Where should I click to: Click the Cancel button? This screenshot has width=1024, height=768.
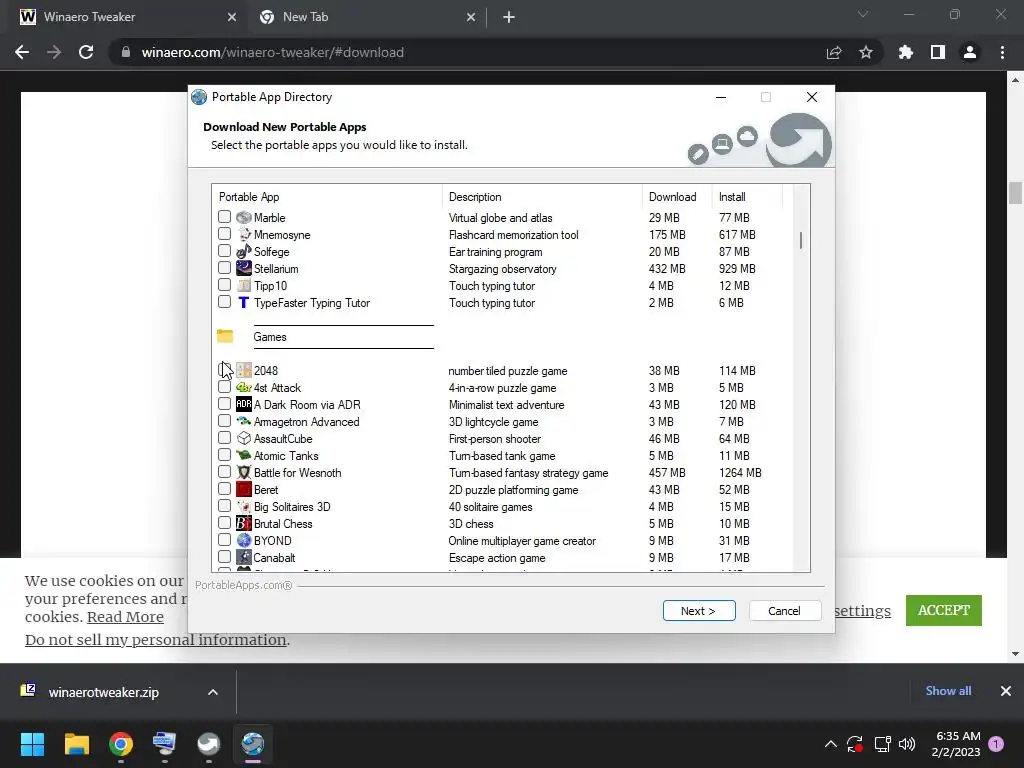click(x=784, y=611)
